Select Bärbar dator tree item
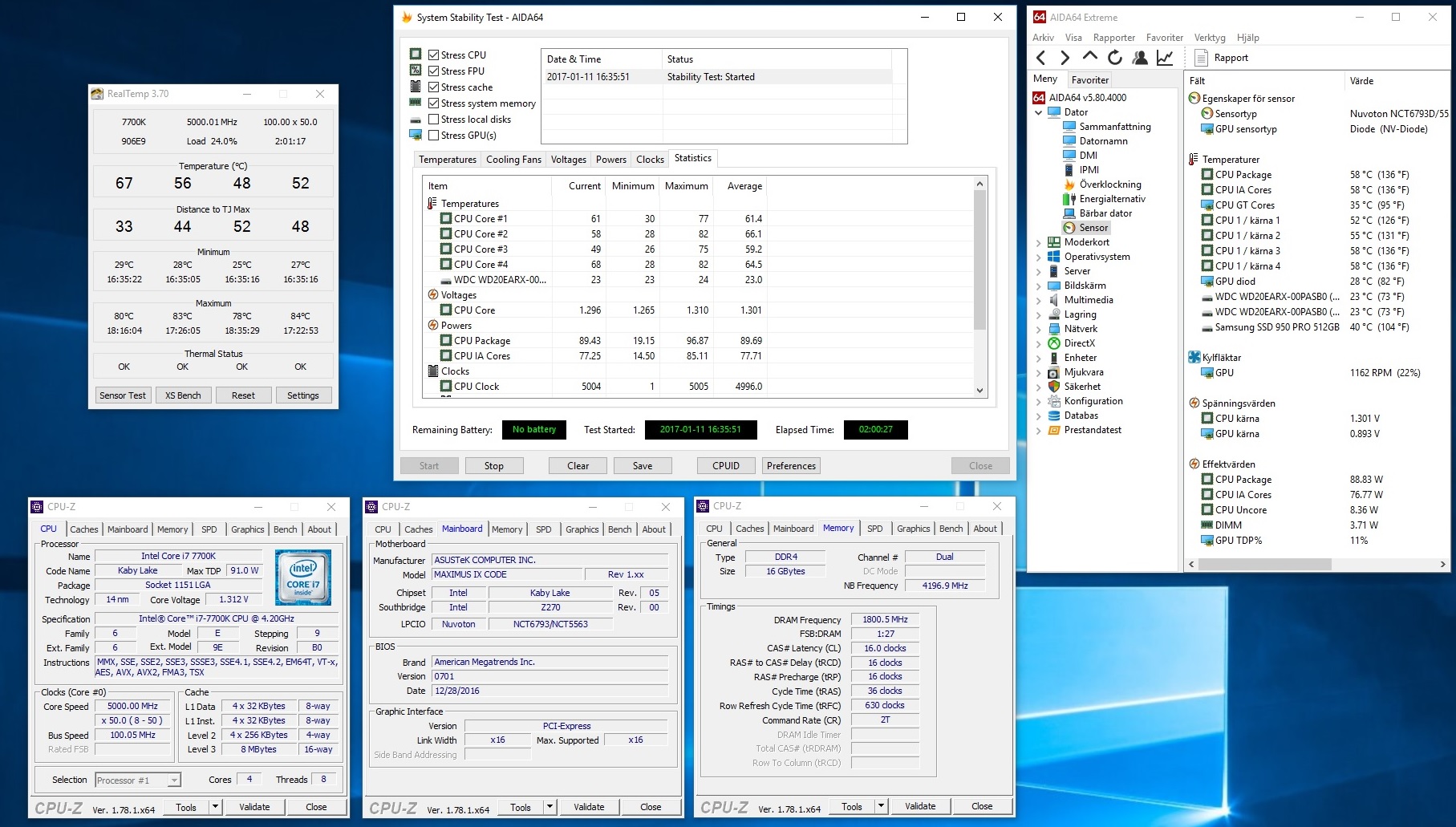The image size is (1456, 827). [x=1105, y=213]
